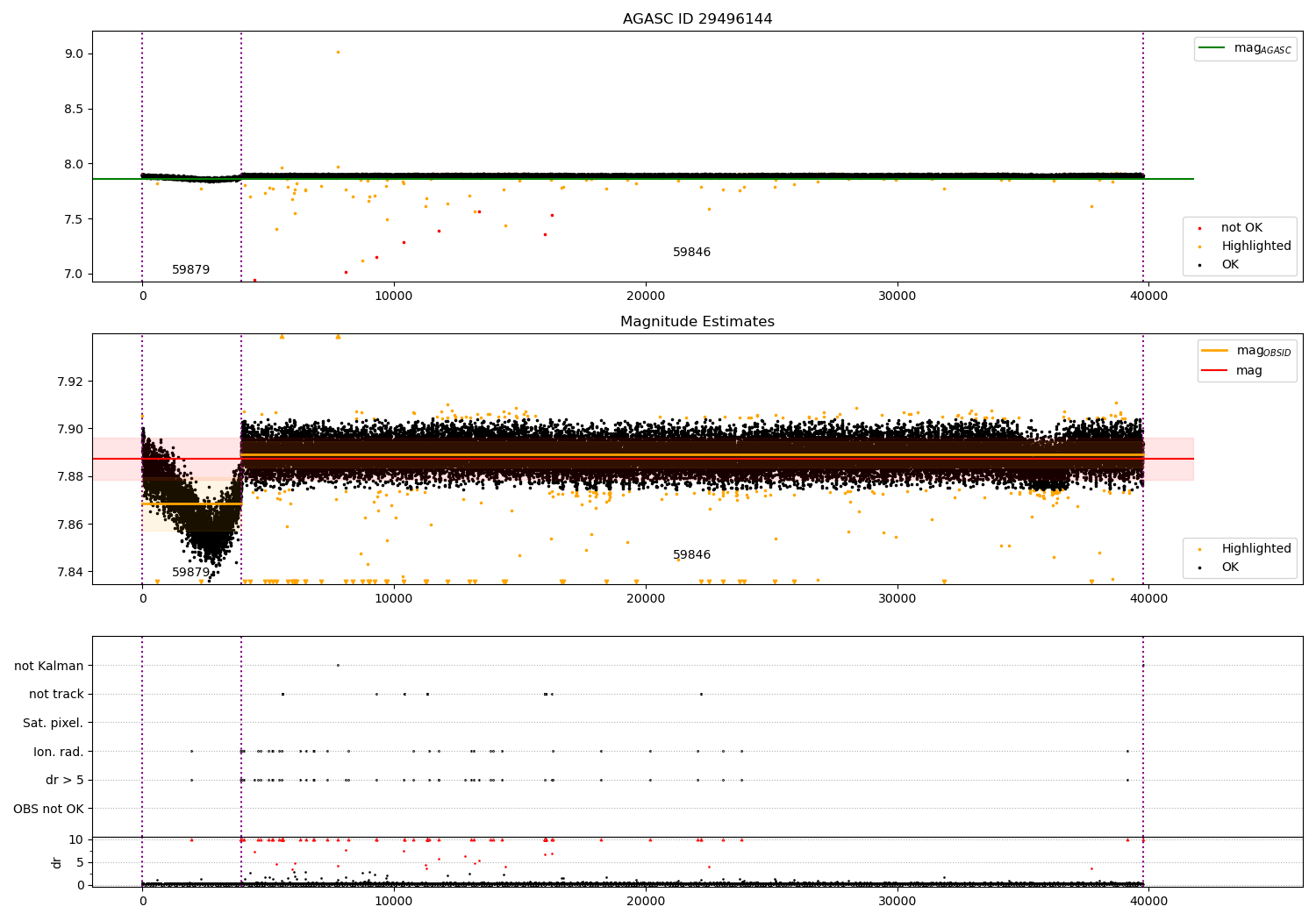Select 'Highlighted' legend entry in Magnitude Estimates plot
The image size is (1316, 921).
(x=1255, y=549)
